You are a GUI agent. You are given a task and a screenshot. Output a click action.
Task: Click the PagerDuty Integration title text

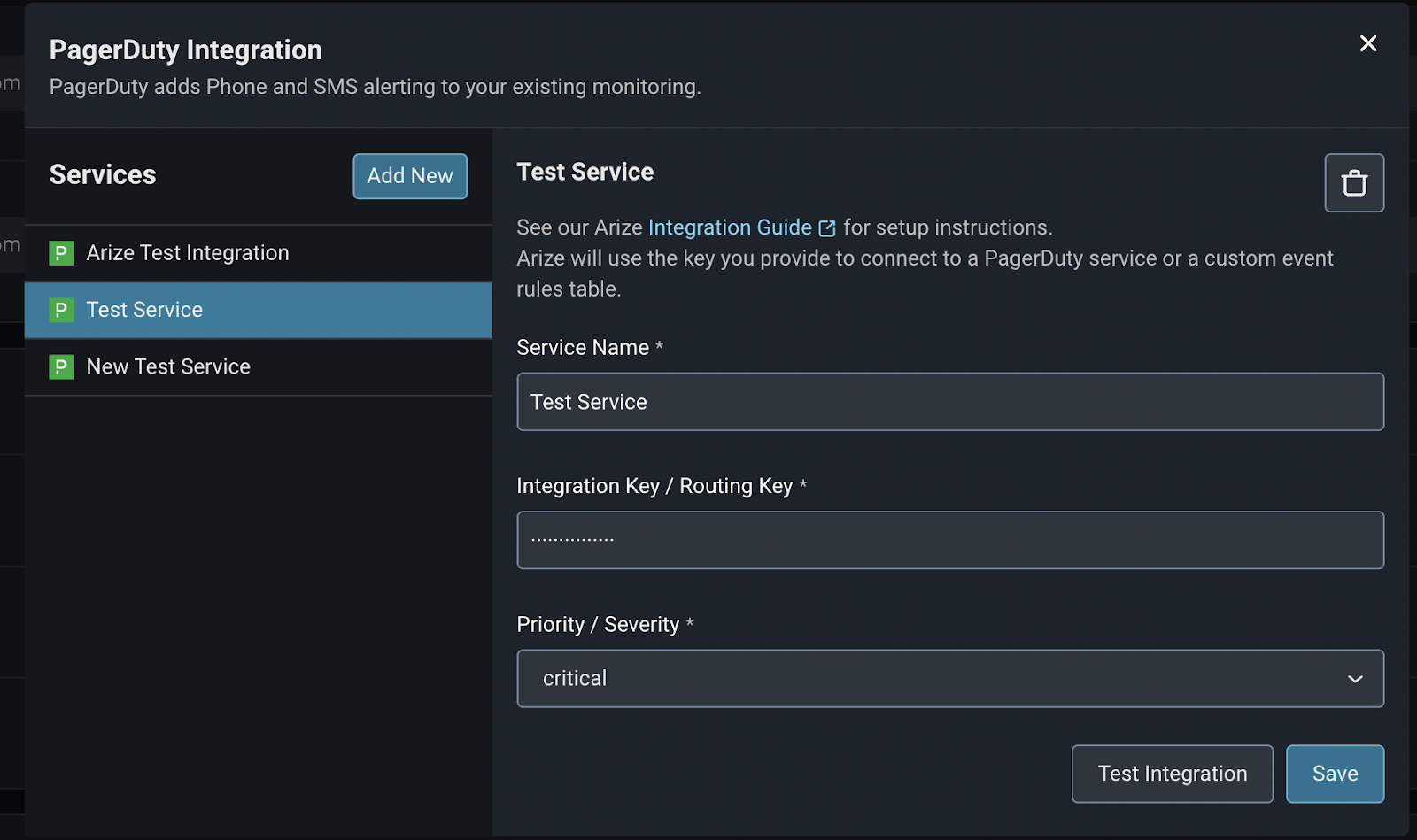coord(186,50)
